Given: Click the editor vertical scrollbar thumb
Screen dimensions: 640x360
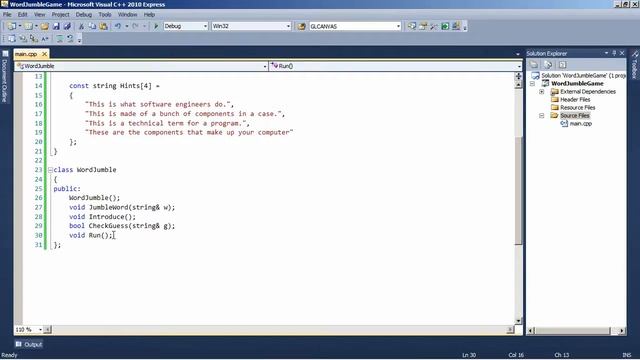Looking at the screenshot, I should [518, 191].
